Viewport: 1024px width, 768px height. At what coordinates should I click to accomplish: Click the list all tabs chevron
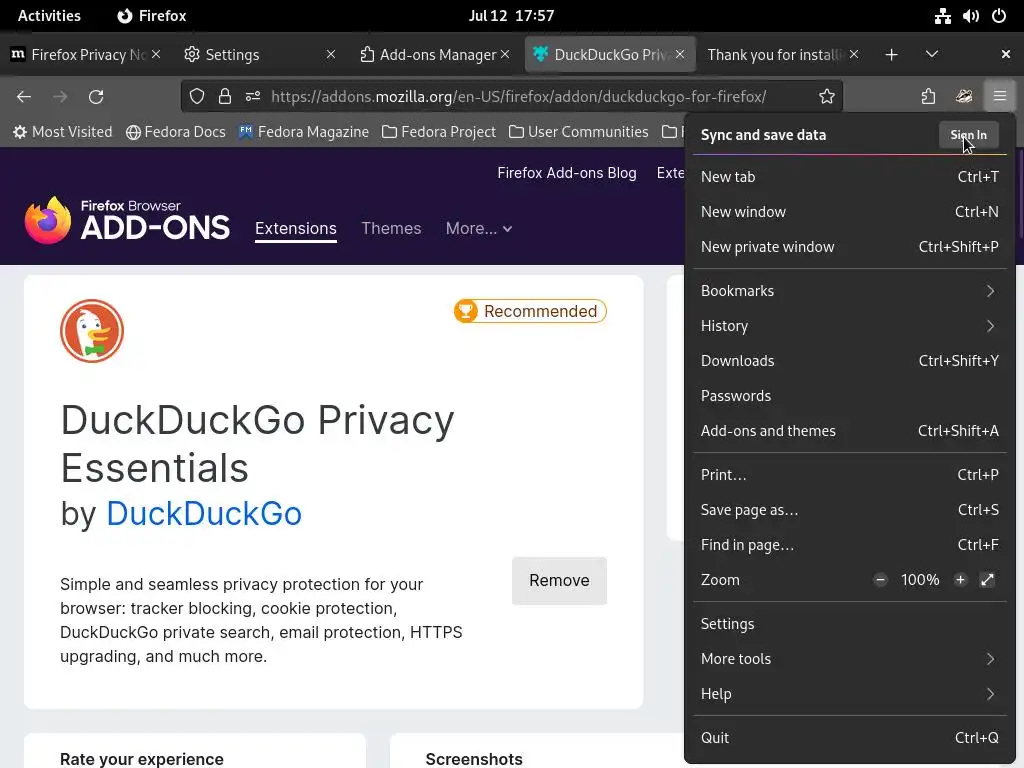click(x=931, y=54)
